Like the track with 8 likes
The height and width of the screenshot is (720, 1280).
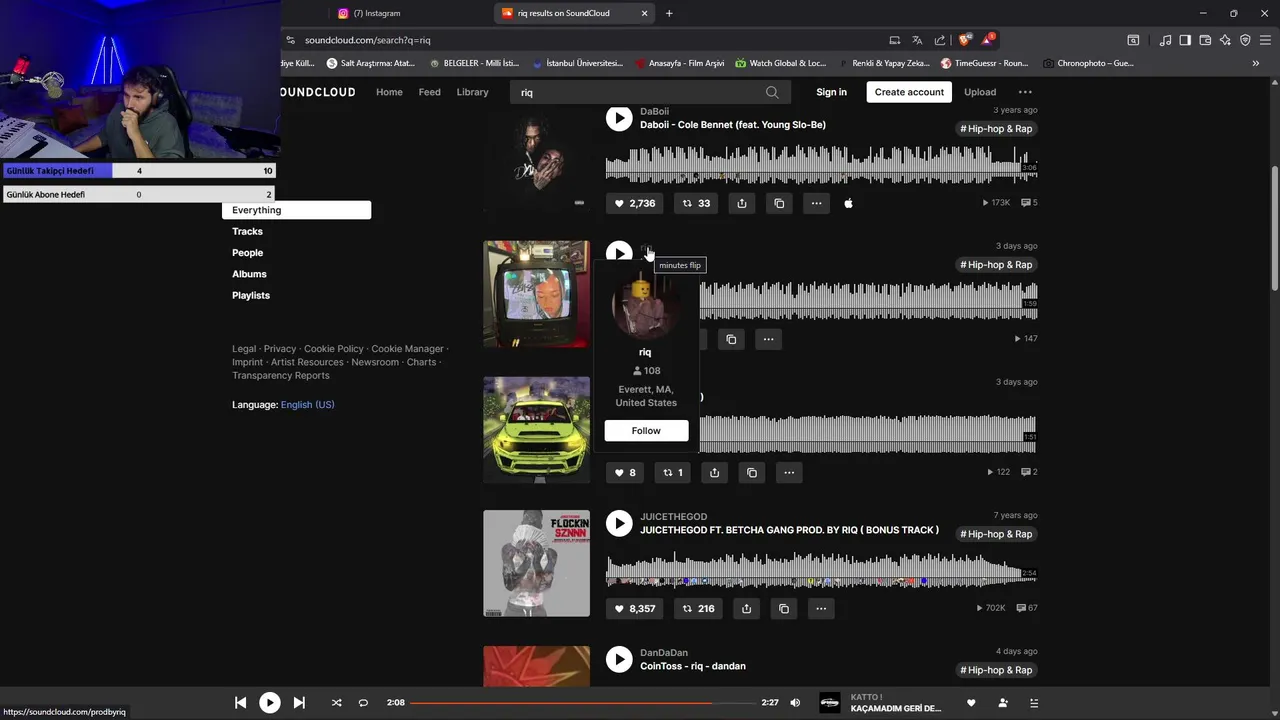coord(625,472)
